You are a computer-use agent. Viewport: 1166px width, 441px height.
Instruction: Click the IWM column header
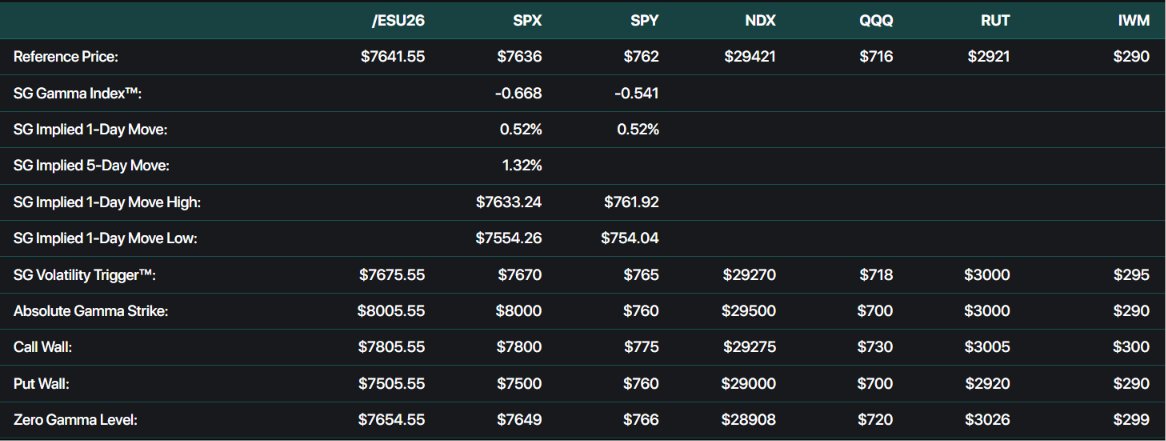click(1133, 21)
